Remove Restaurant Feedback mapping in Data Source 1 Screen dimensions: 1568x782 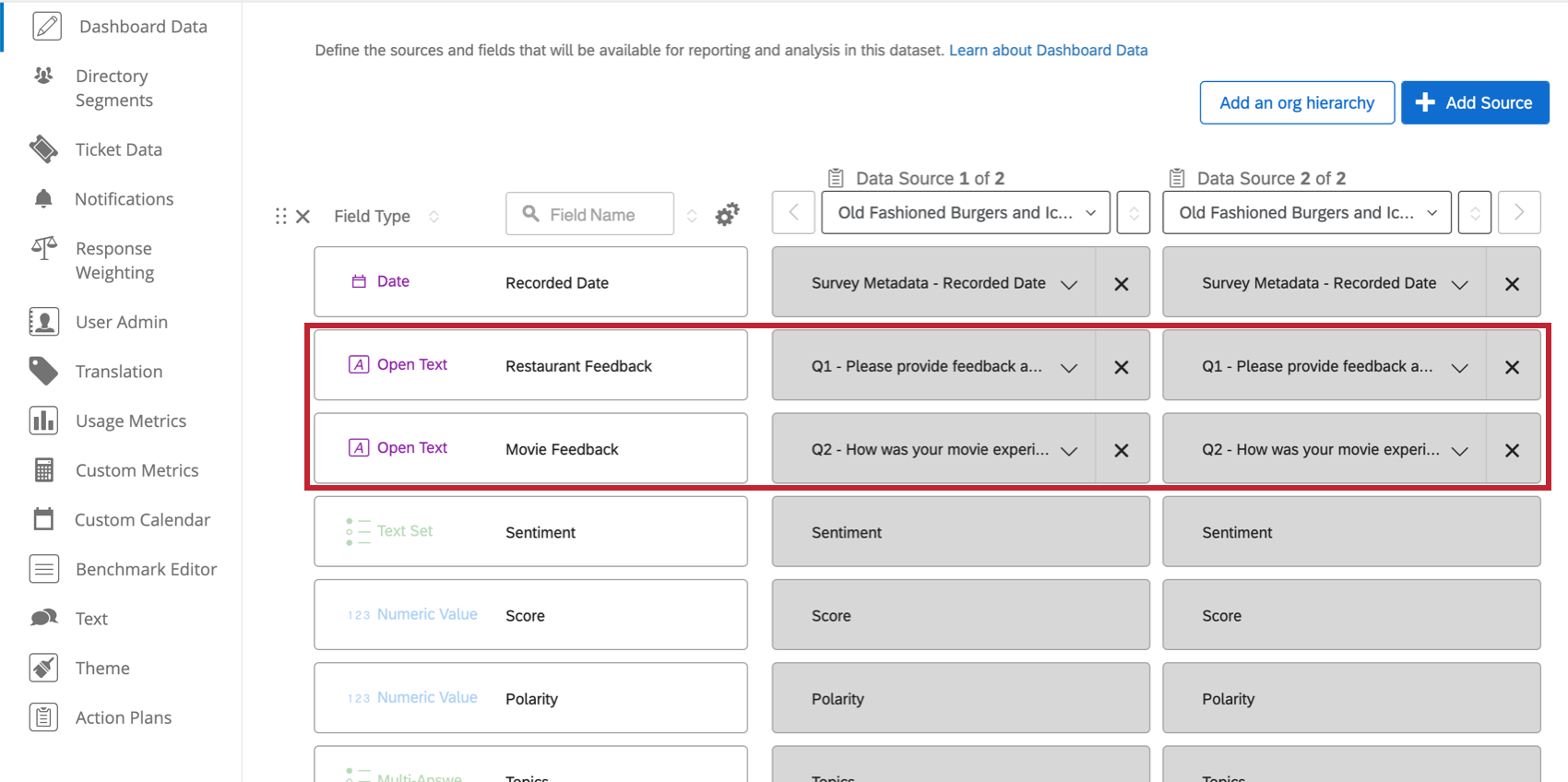click(x=1121, y=367)
